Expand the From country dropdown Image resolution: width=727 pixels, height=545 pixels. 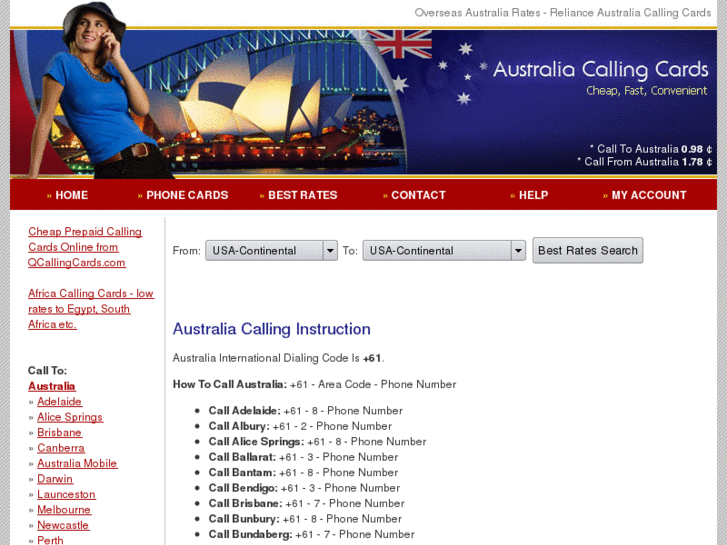point(271,250)
